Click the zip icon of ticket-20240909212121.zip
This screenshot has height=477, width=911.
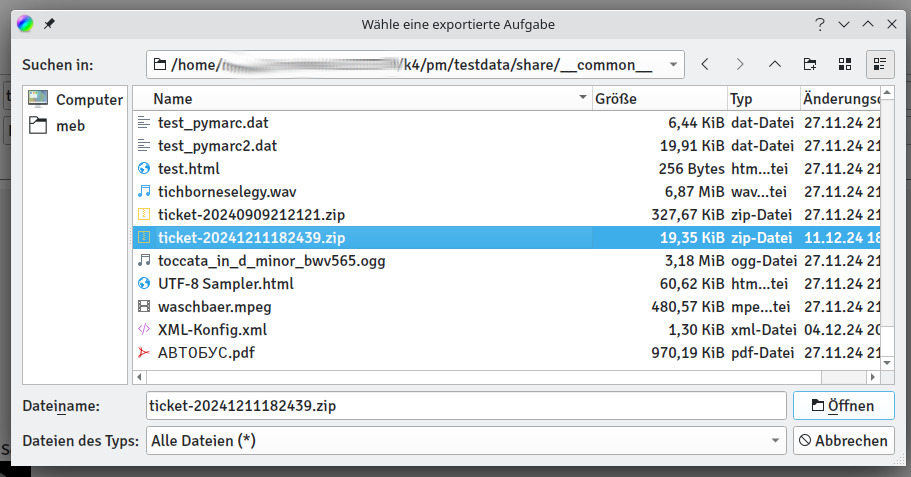144,214
